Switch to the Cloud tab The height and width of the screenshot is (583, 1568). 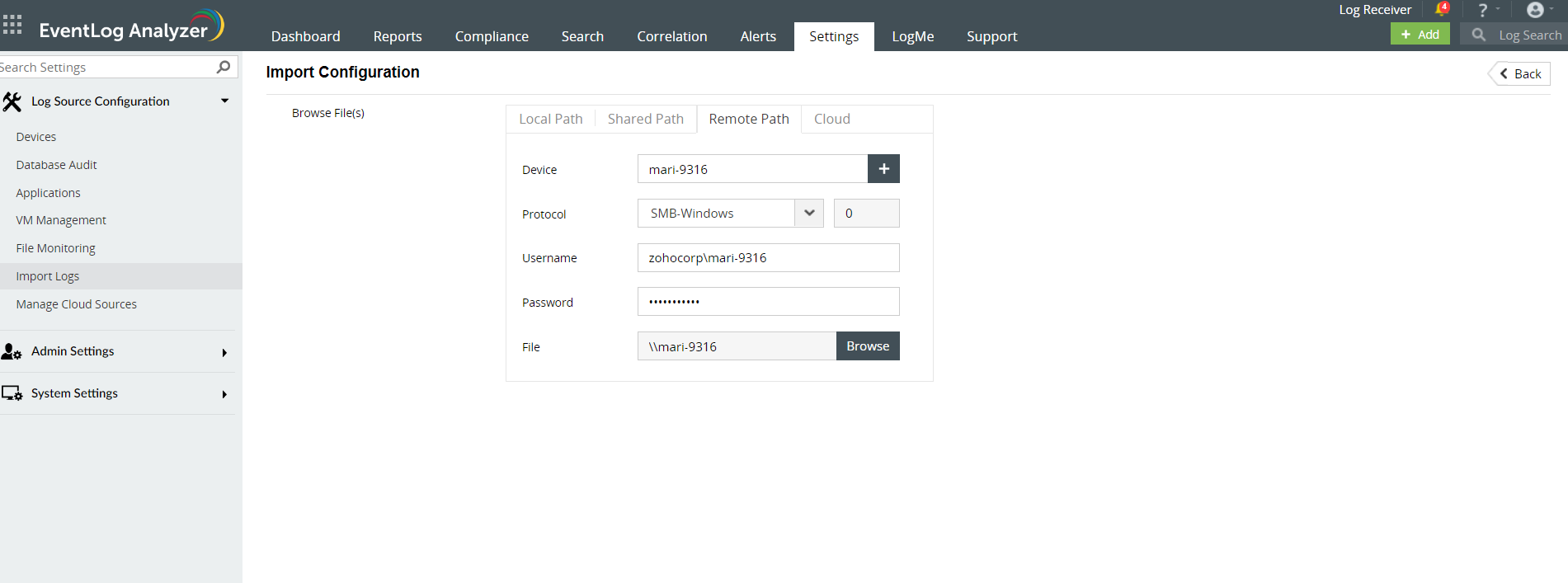(831, 119)
